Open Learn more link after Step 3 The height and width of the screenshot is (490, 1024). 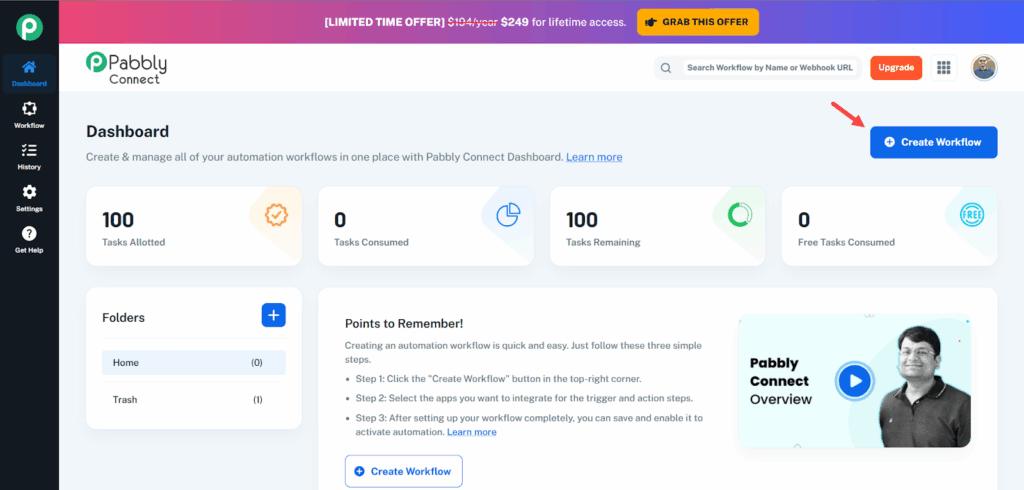(472, 433)
